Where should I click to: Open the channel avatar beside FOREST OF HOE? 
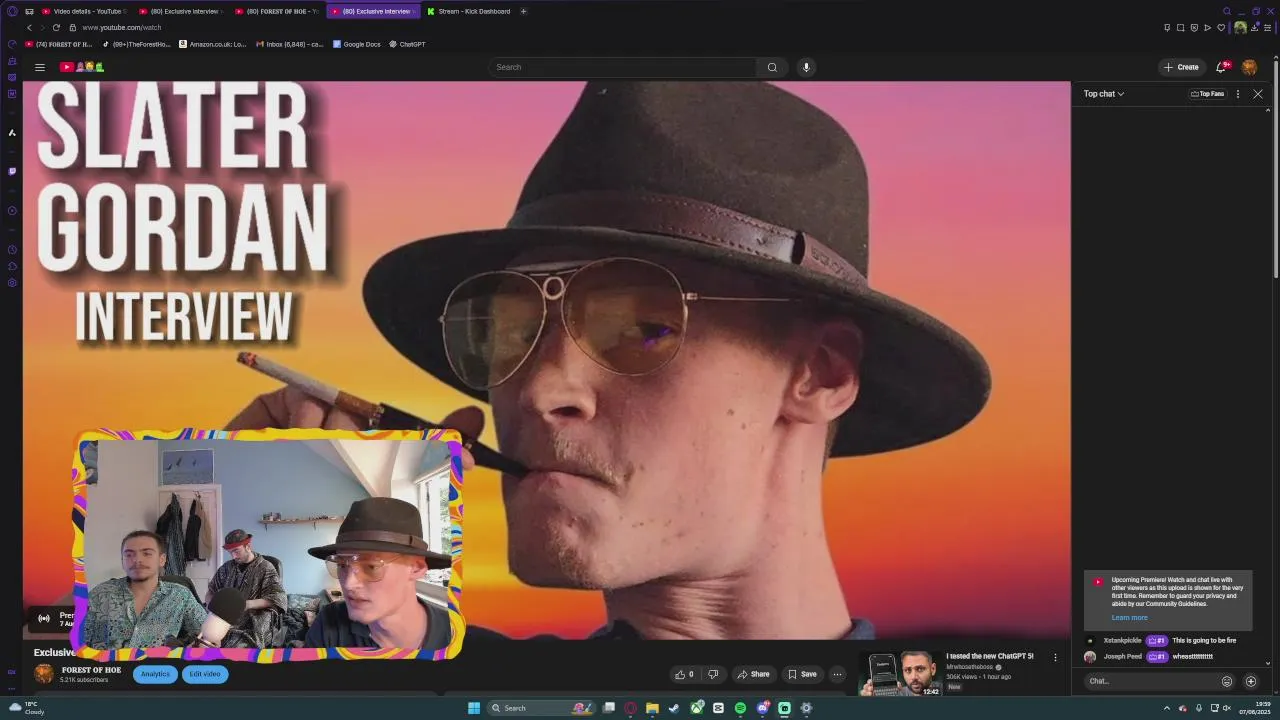(44, 674)
